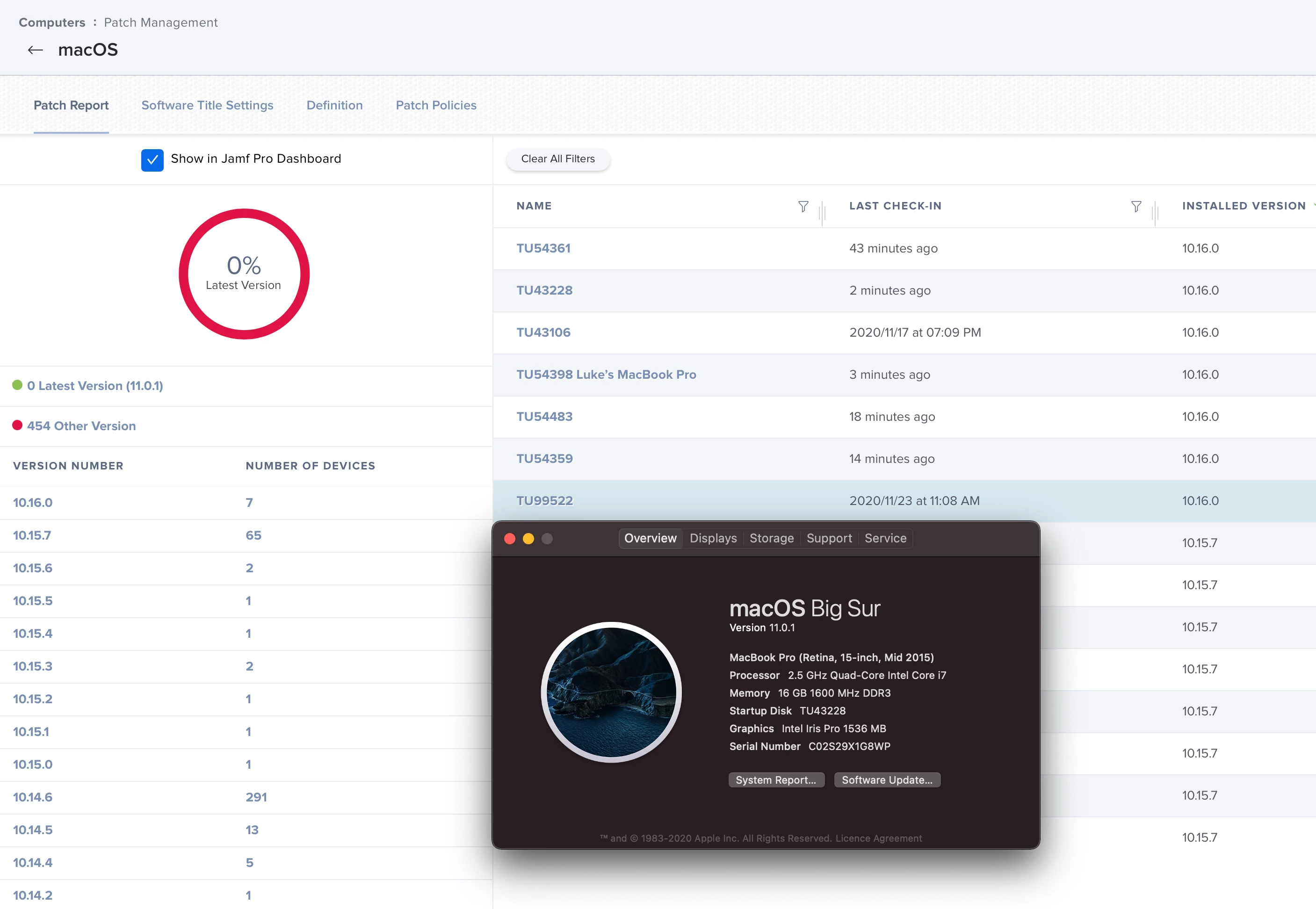Open the LAST CHECK-IN column filter icon
The image size is (1316, 909).
(x=1136, y=206)
